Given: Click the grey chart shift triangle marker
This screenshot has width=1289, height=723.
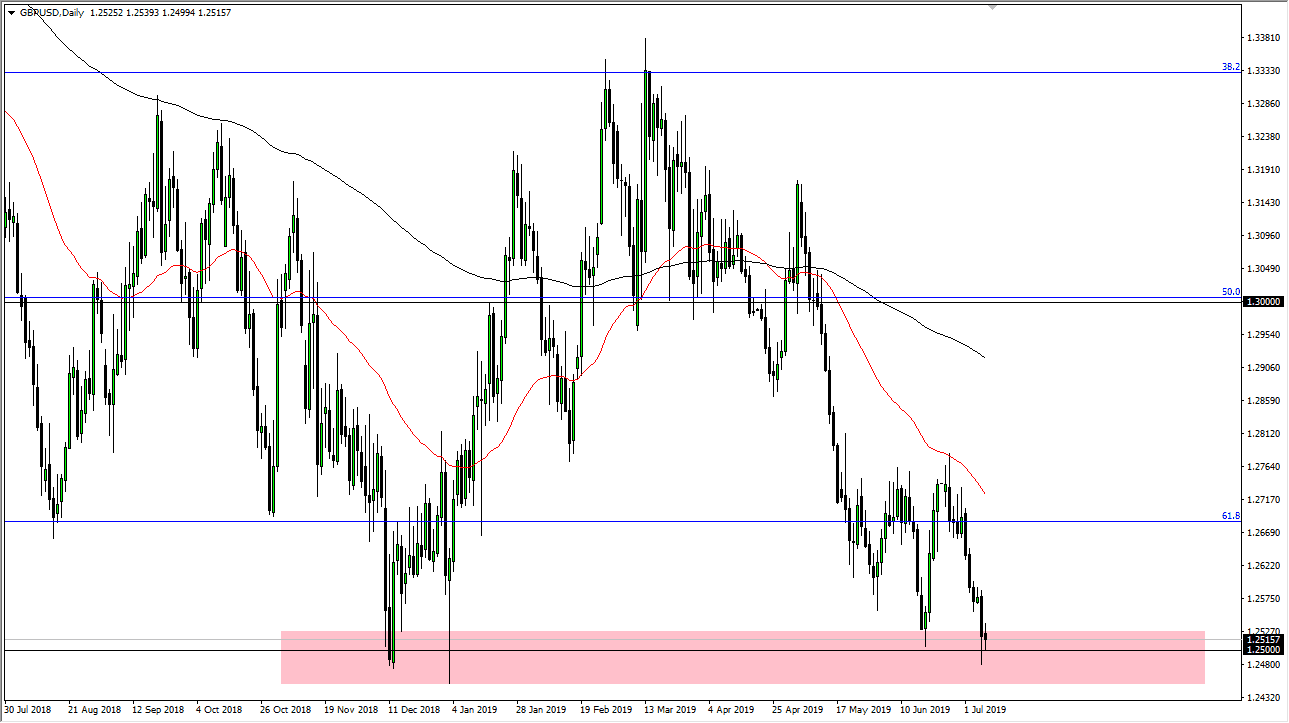Looking at the screenshot, I should (993, 8).
